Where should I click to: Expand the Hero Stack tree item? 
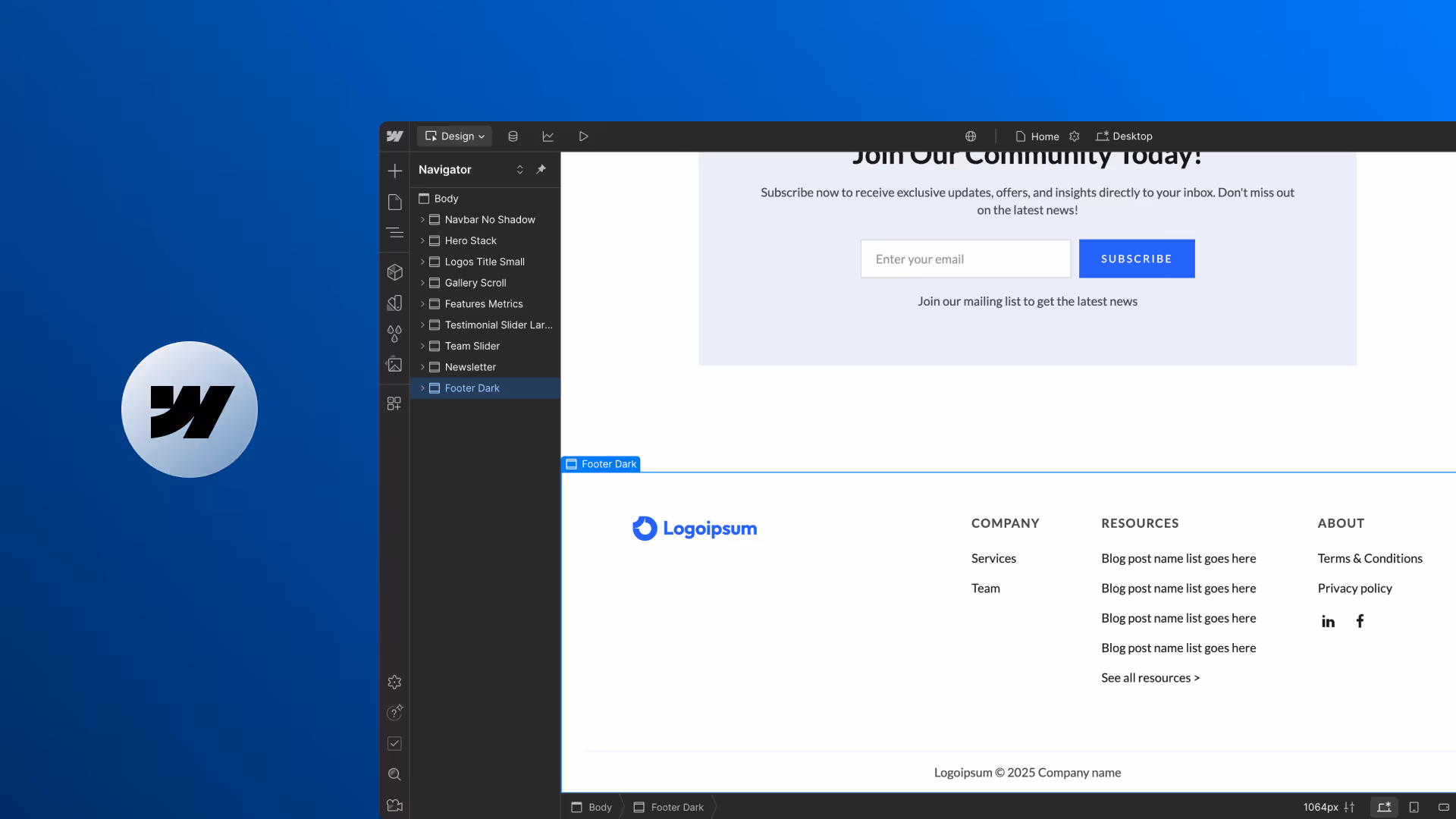pos(422,240)
